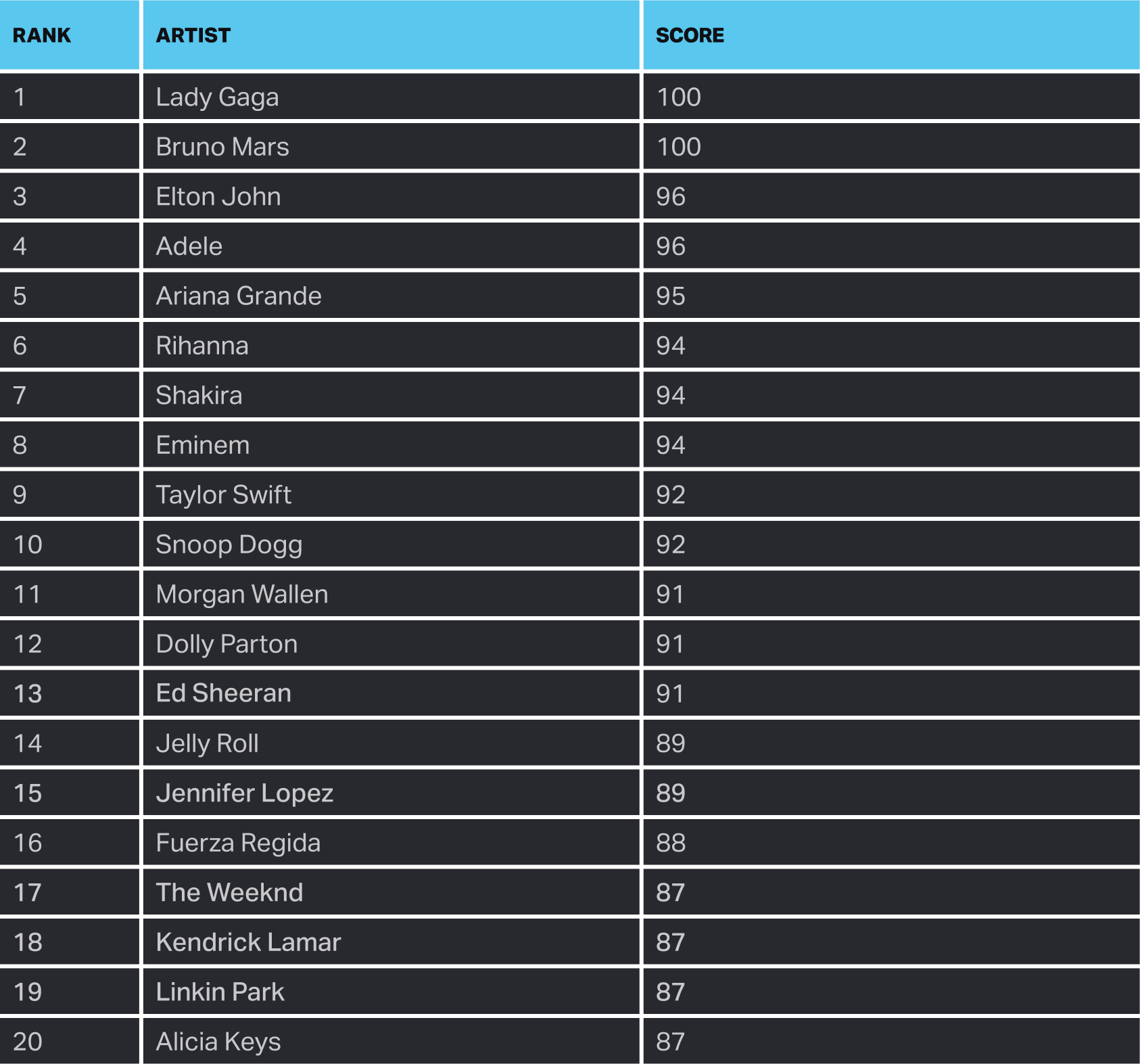Viewport: 1140px width, 1064px height.
Task: Choose the Rihanna artist entry
Action: [x=202, y=346]
